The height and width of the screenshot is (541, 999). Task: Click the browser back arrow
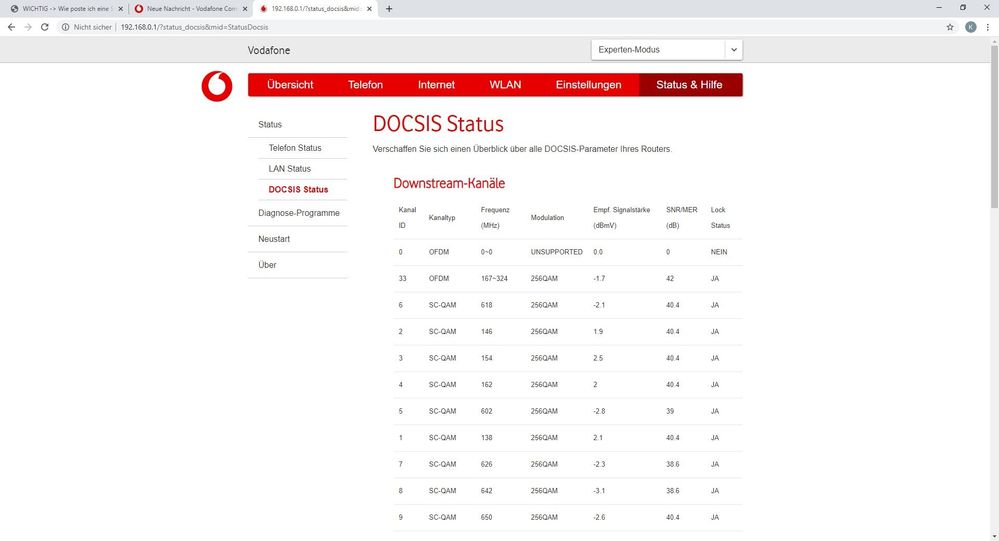click(11, 27)
